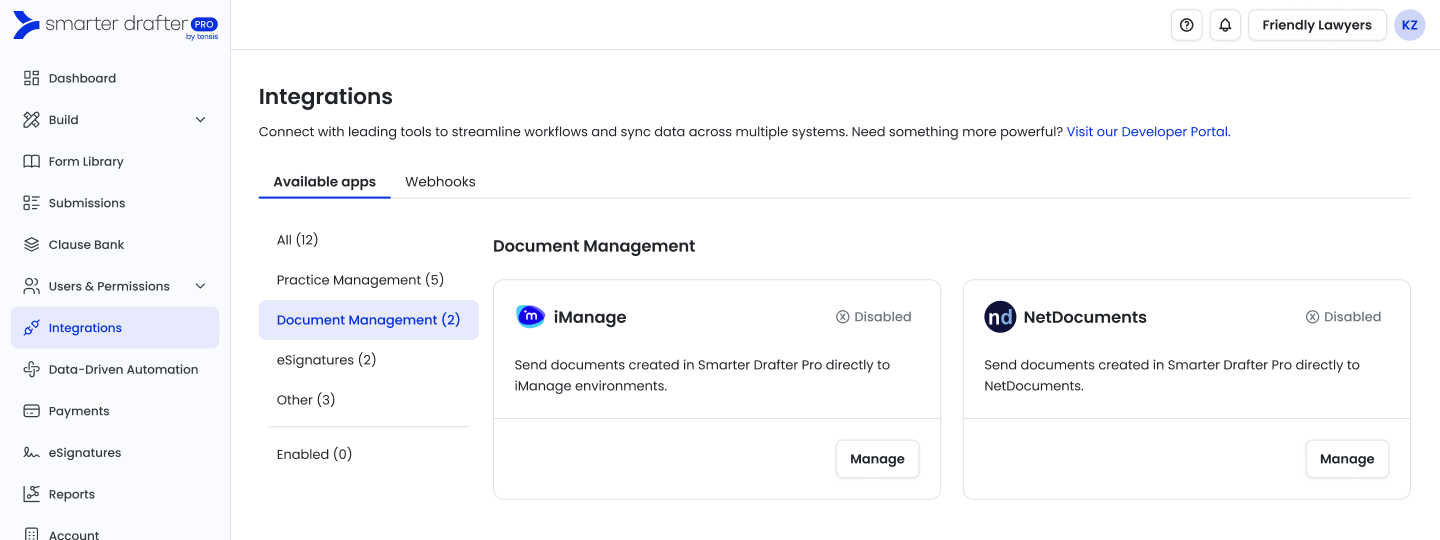Go to Clause Bank in sidebar
This screenshot has height=540, width=1440.
[86, 244]
